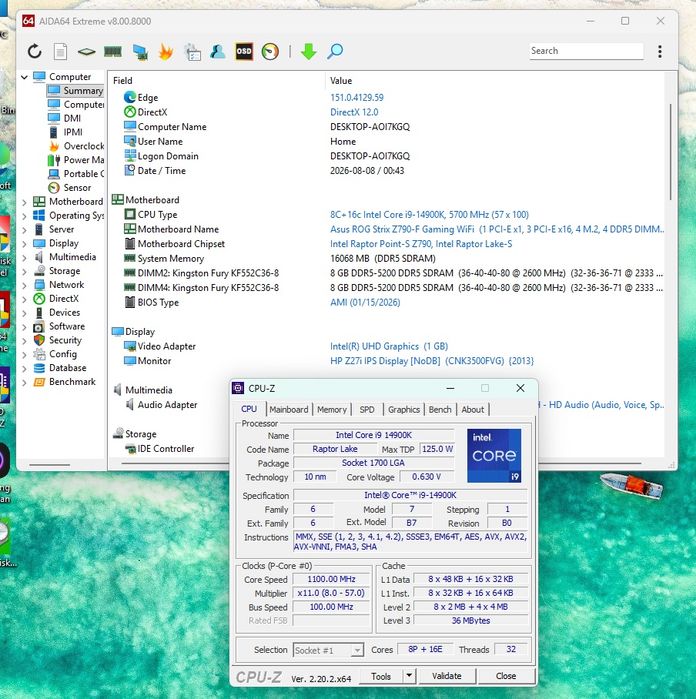Image resolution: width=696 pixels, height=699 pixels.
Task: Expand the Motherboard tree node
Action: point(25,202)
